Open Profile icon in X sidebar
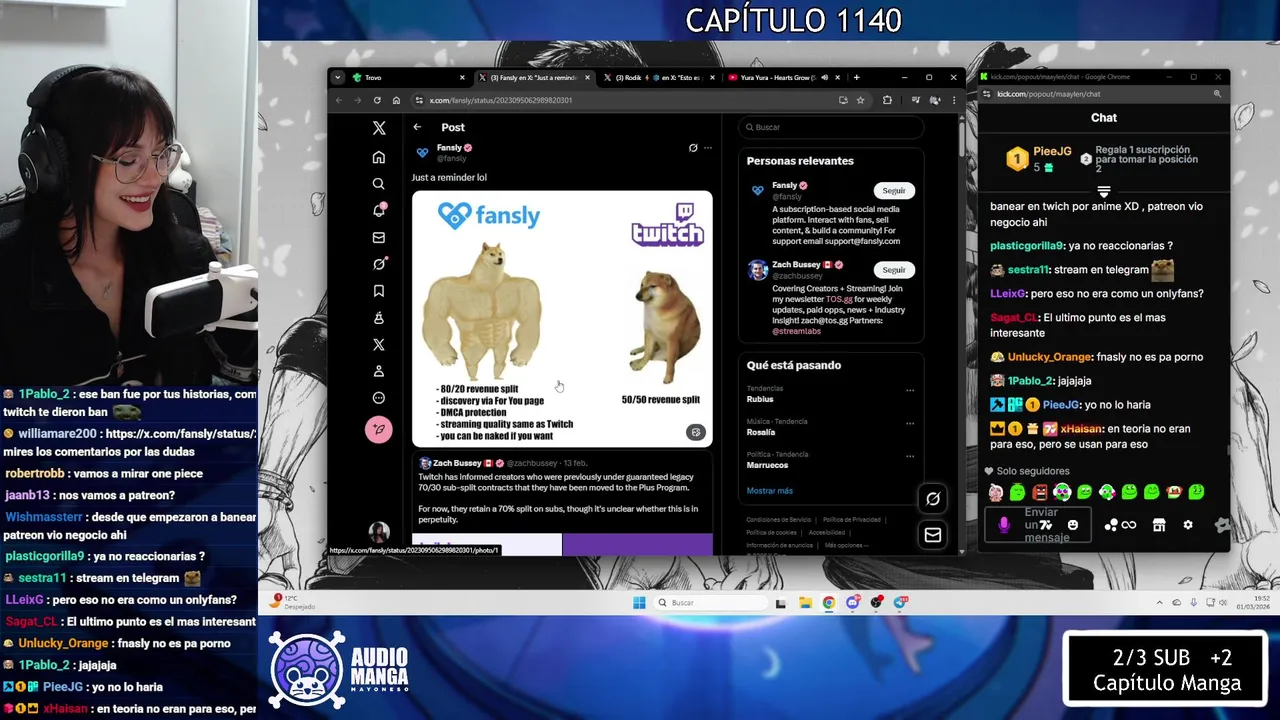This screenshot has width=1280, height=720. tap(379, 371)
